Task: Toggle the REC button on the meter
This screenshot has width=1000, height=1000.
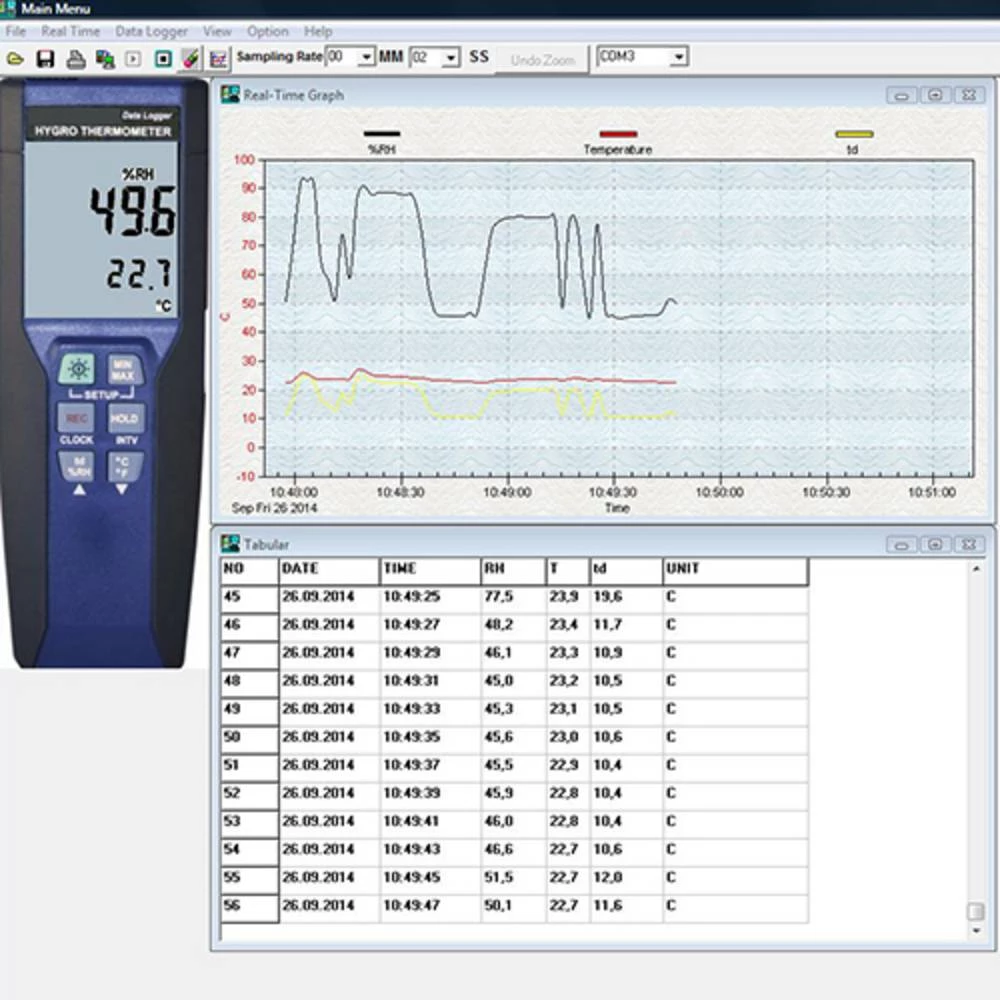Action: [76, 419]
